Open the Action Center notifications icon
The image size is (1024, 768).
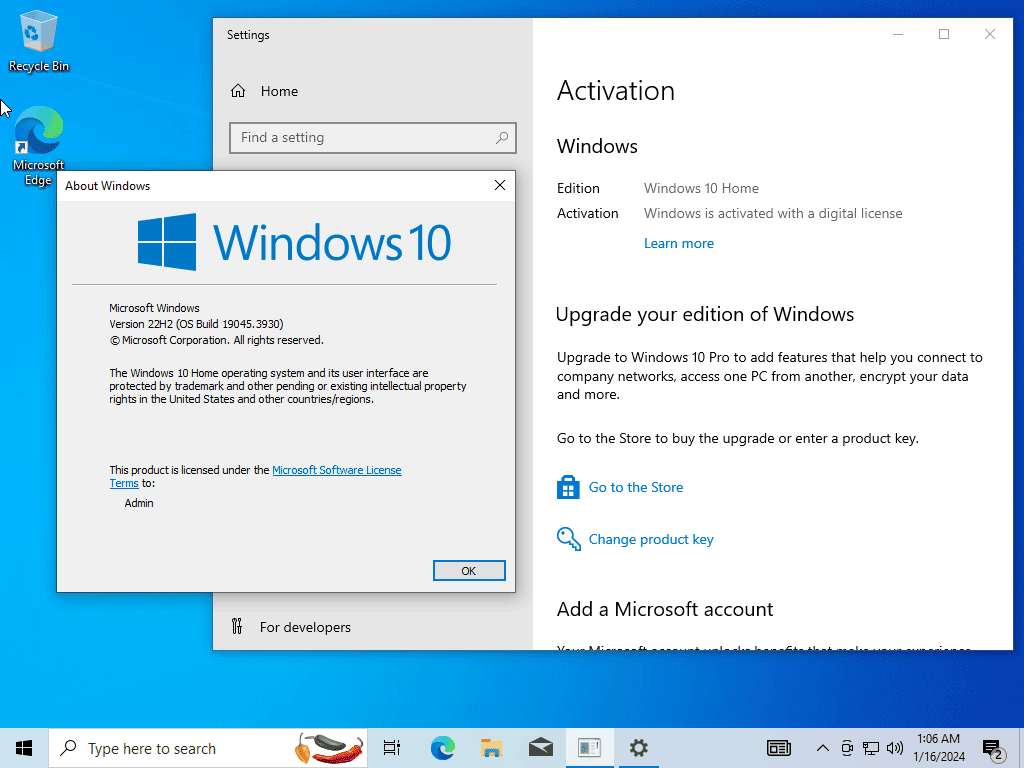(993, 750)
